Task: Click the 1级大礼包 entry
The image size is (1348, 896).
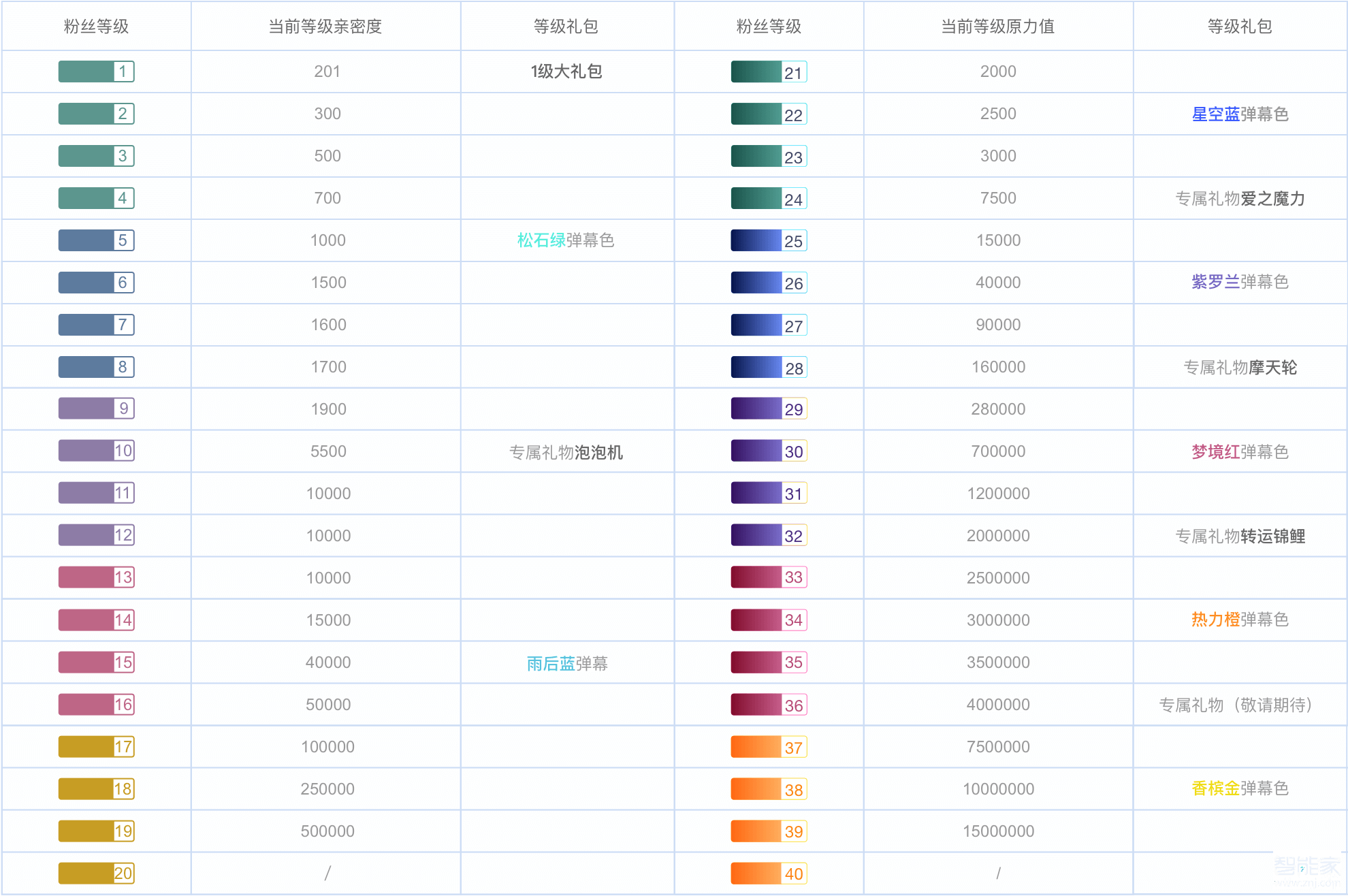Action: point(567,71)
